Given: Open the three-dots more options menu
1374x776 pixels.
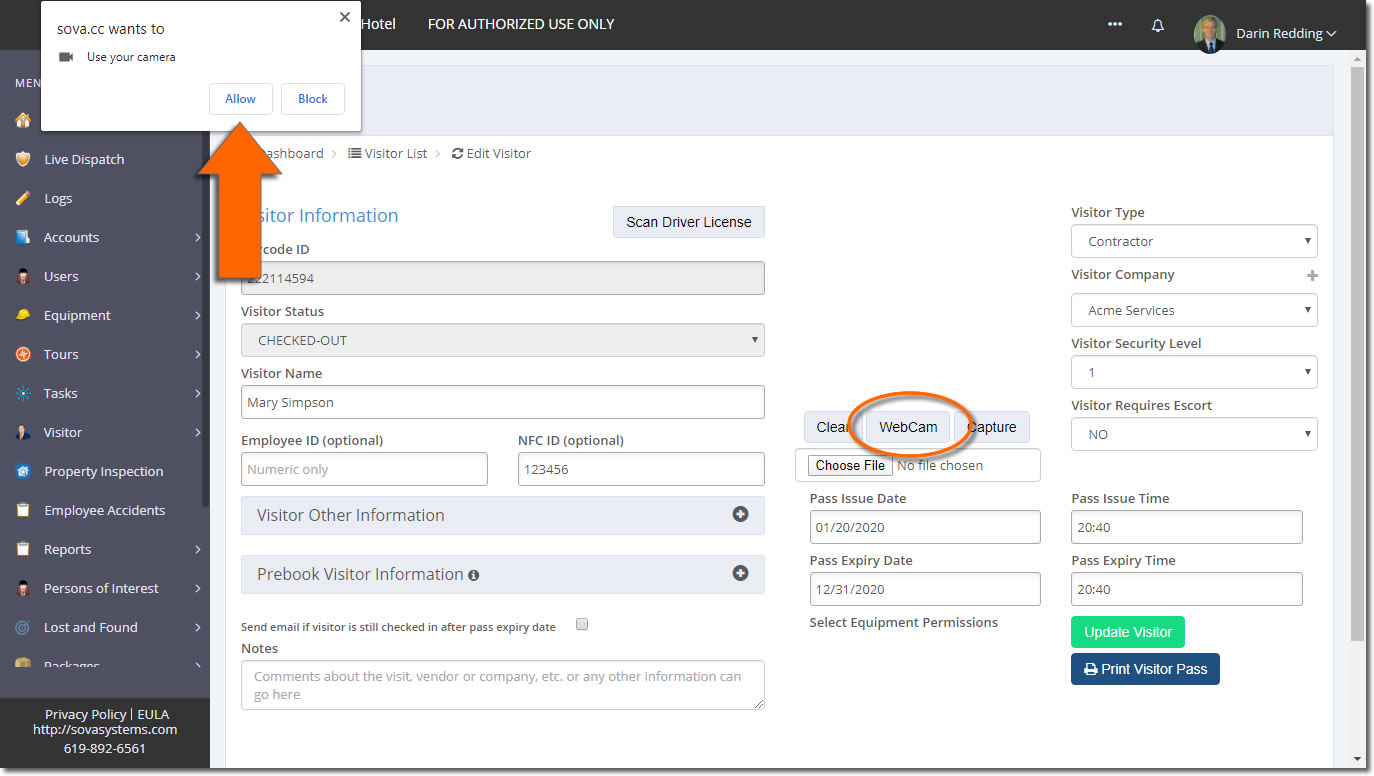Looking at the screenshot, I should tap(1115, 25).
